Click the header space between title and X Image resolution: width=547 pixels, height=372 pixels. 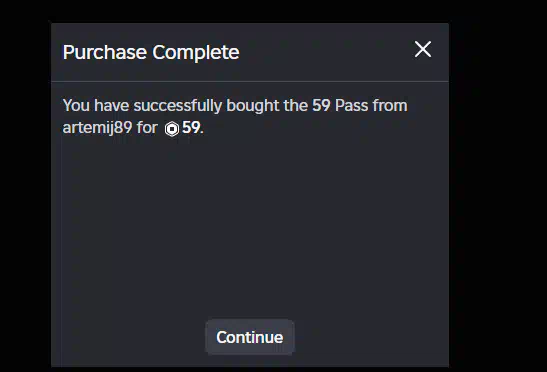click(326, 52)
